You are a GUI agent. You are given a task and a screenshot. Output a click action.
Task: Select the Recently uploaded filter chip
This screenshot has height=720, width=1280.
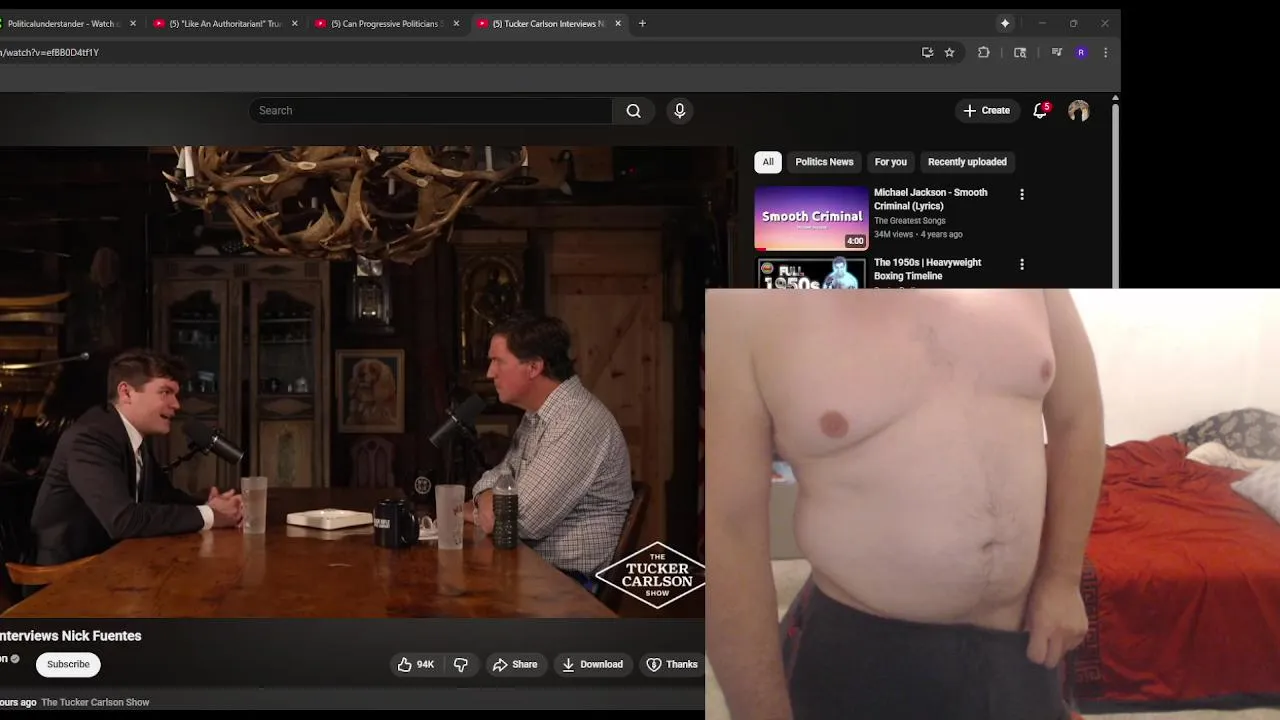[x=967, y=162]
